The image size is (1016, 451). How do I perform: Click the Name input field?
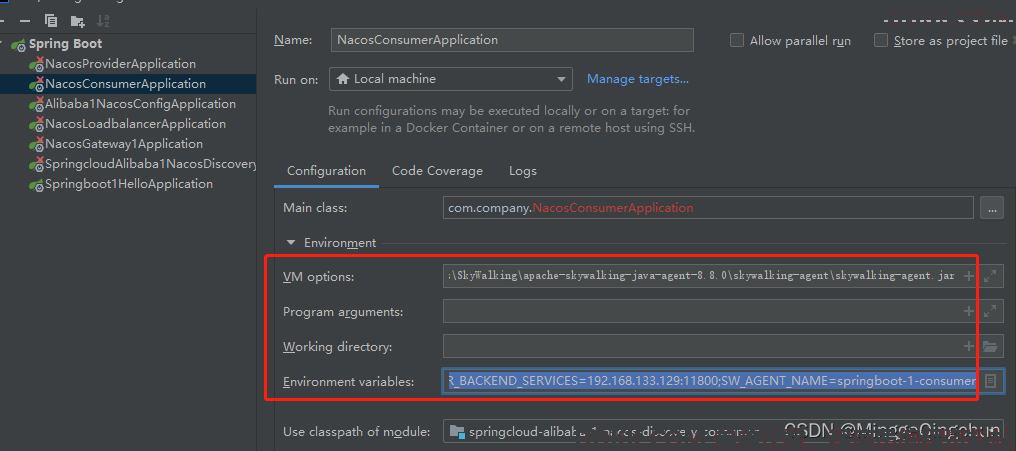[512, 40]
